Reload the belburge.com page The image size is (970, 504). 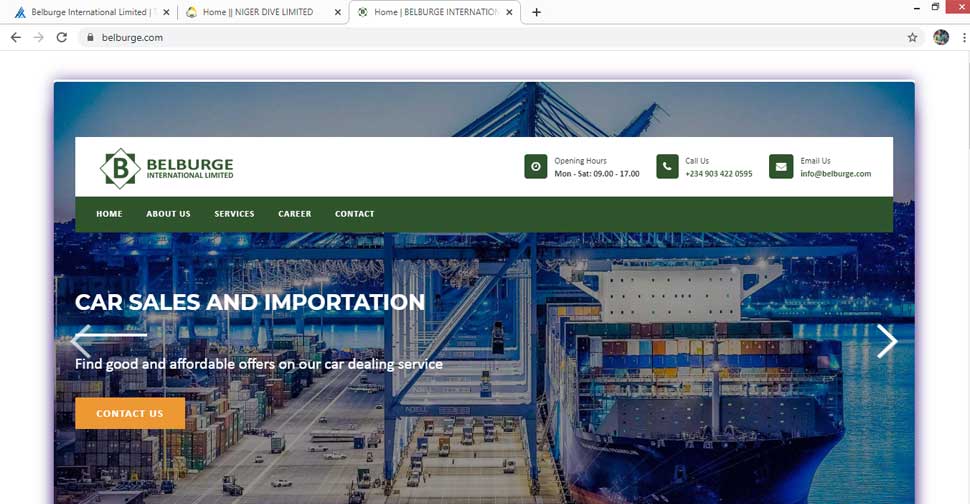61,38
